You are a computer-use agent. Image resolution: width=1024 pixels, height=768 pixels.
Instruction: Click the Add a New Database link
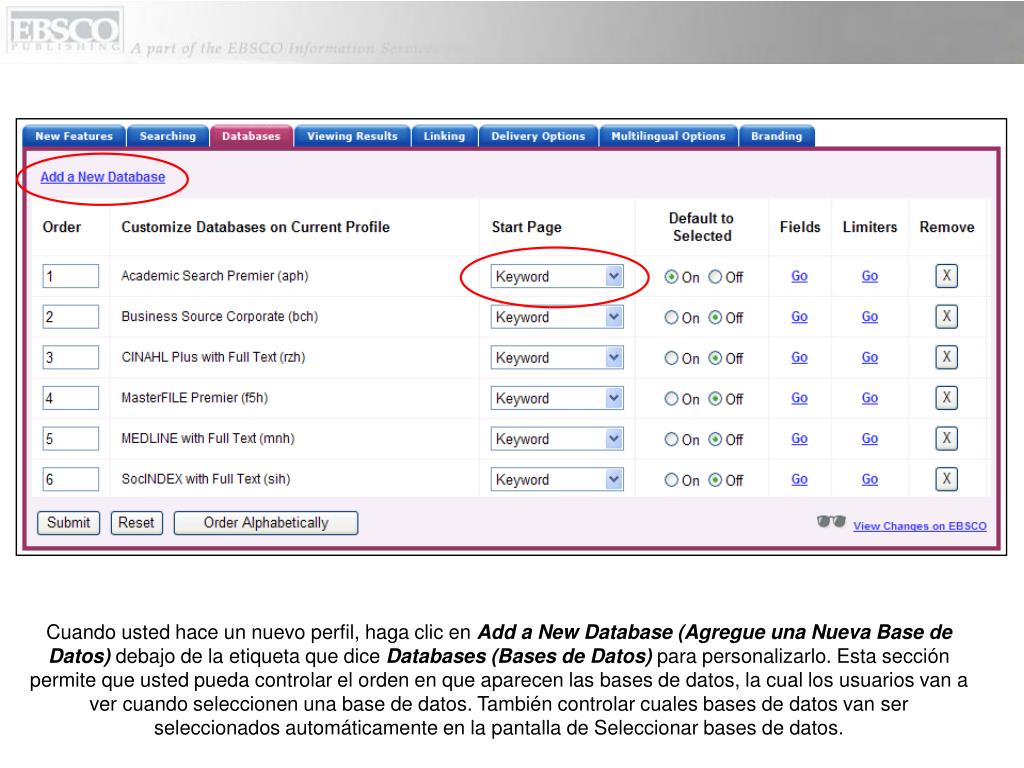pyautogui.click(x=103, y=177)
